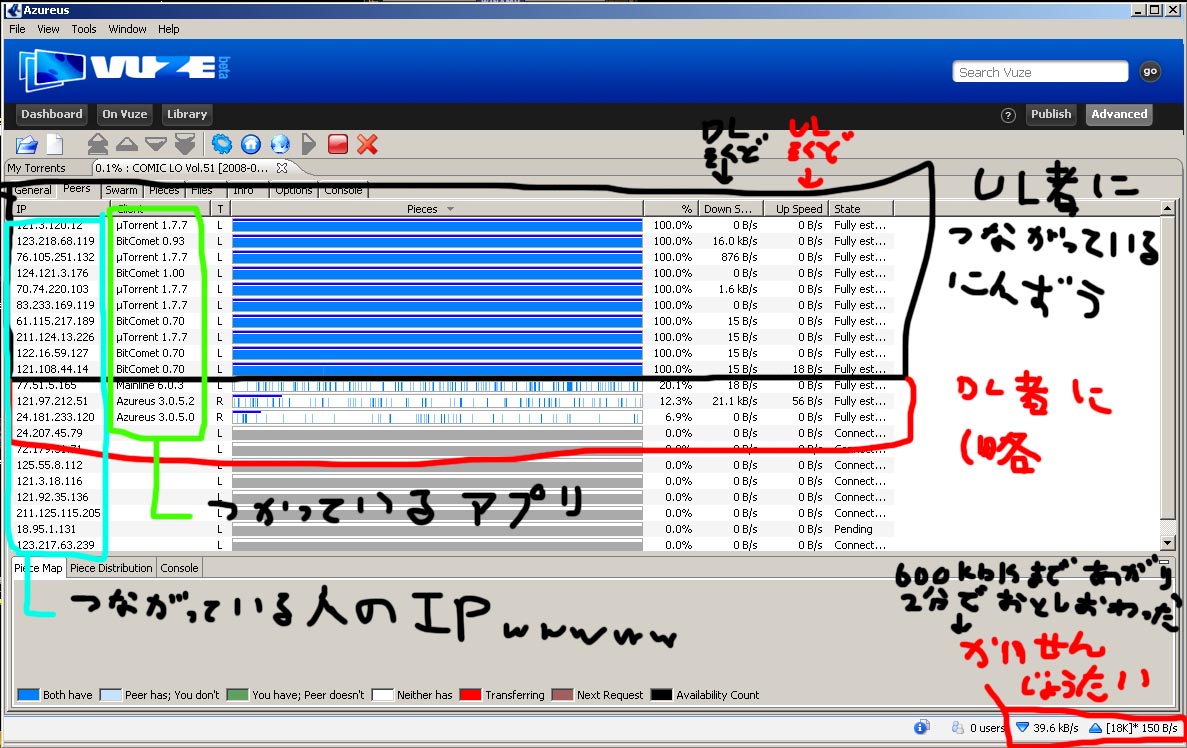Click the 16.0 kB/s down speed cell

[735, 241]
